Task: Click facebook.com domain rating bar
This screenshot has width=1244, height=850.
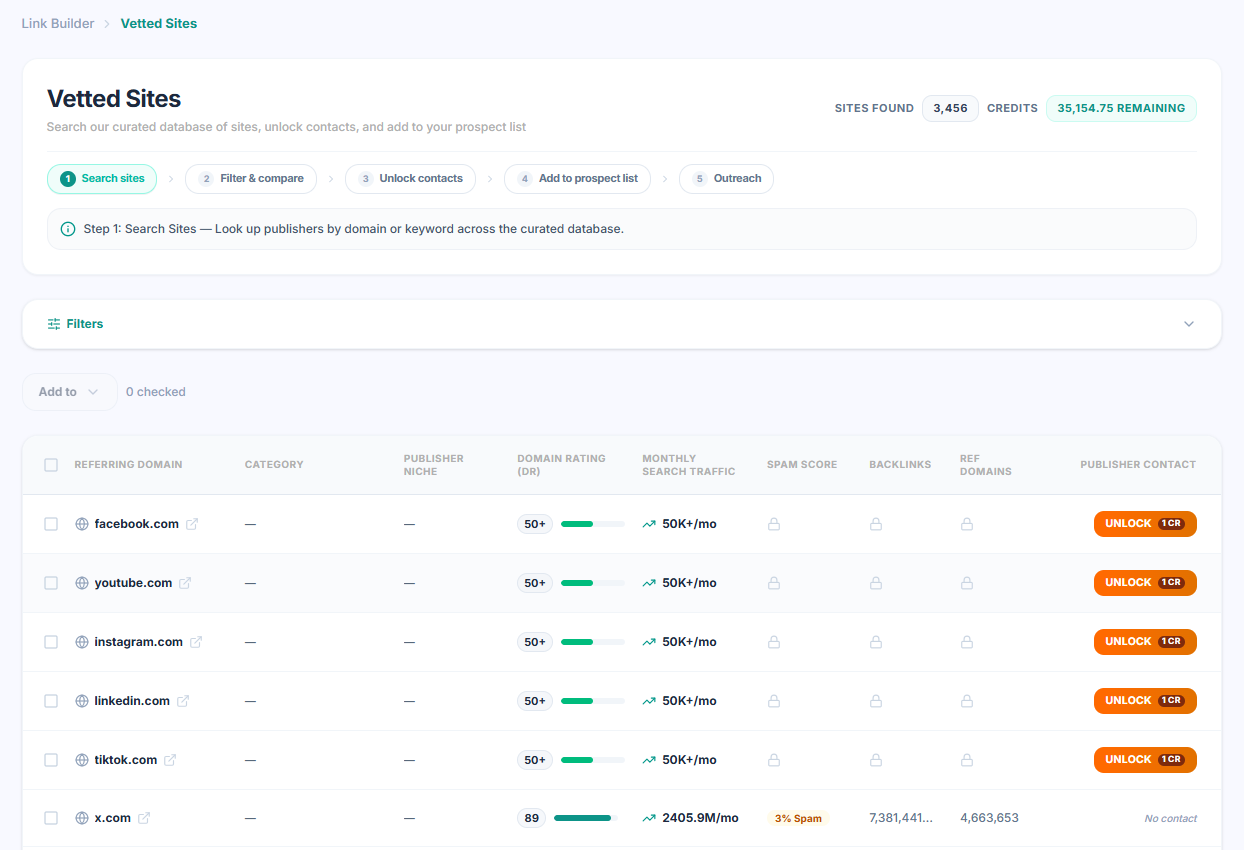Action: [593, 524]
